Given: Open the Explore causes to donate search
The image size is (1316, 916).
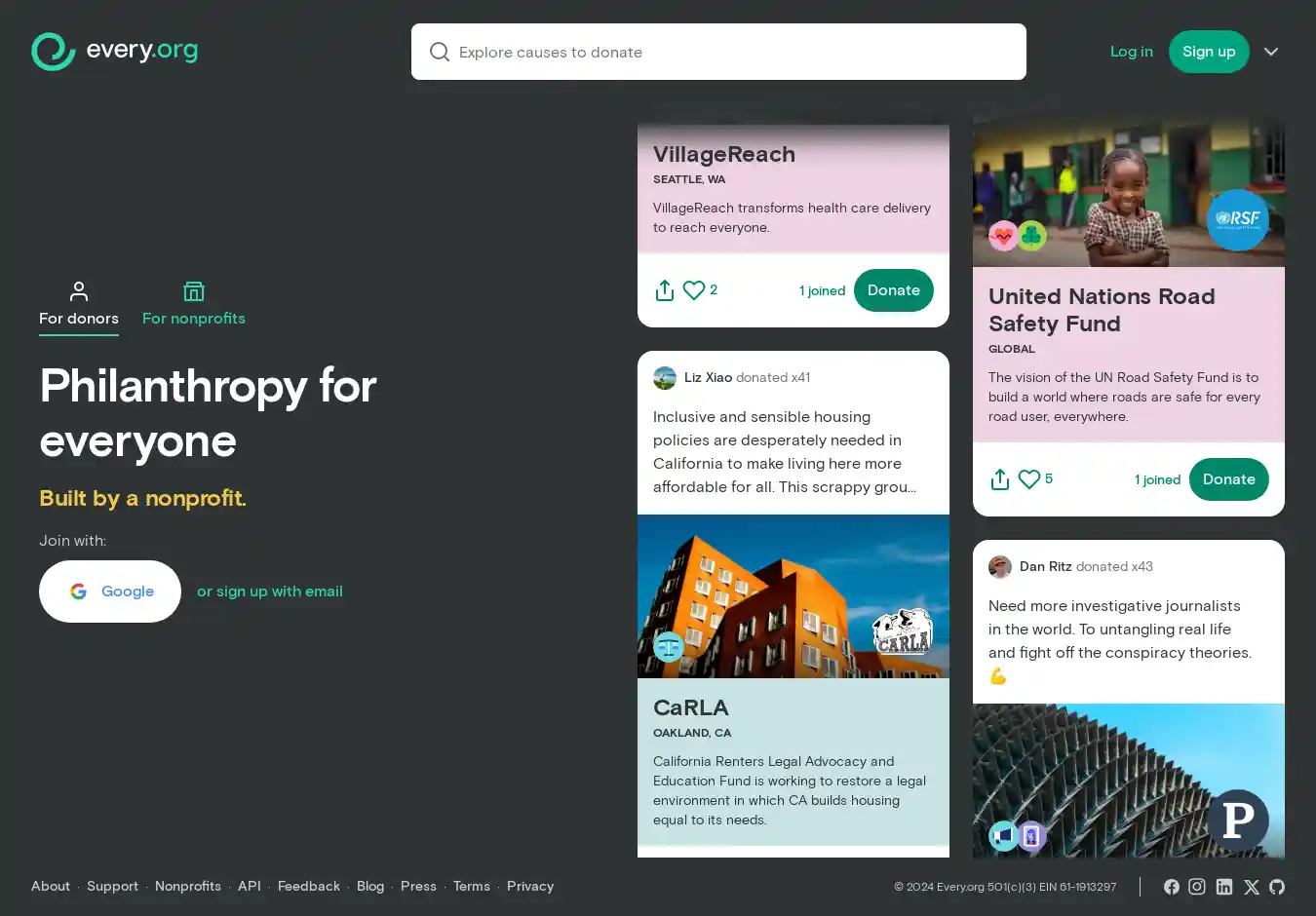Looking at the screenshot, I should [718, 52].
